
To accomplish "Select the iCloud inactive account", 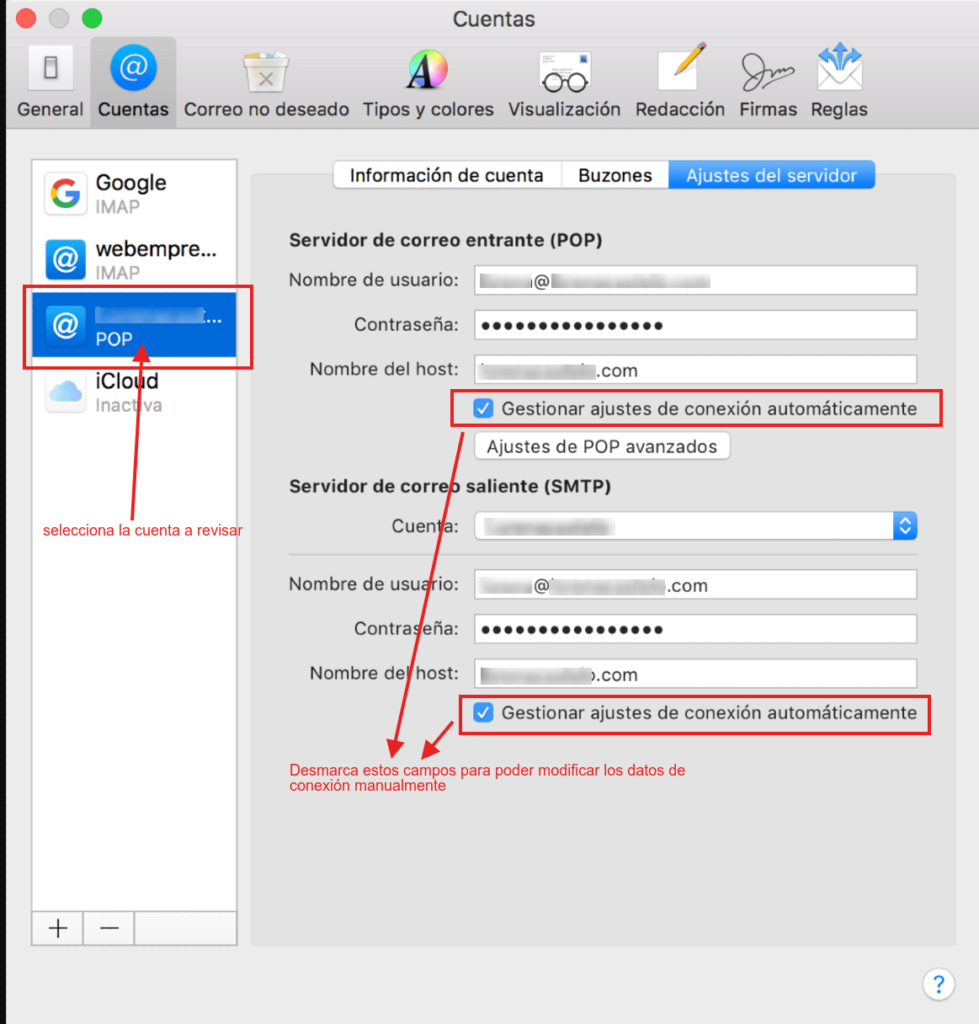I will (134, 392).
